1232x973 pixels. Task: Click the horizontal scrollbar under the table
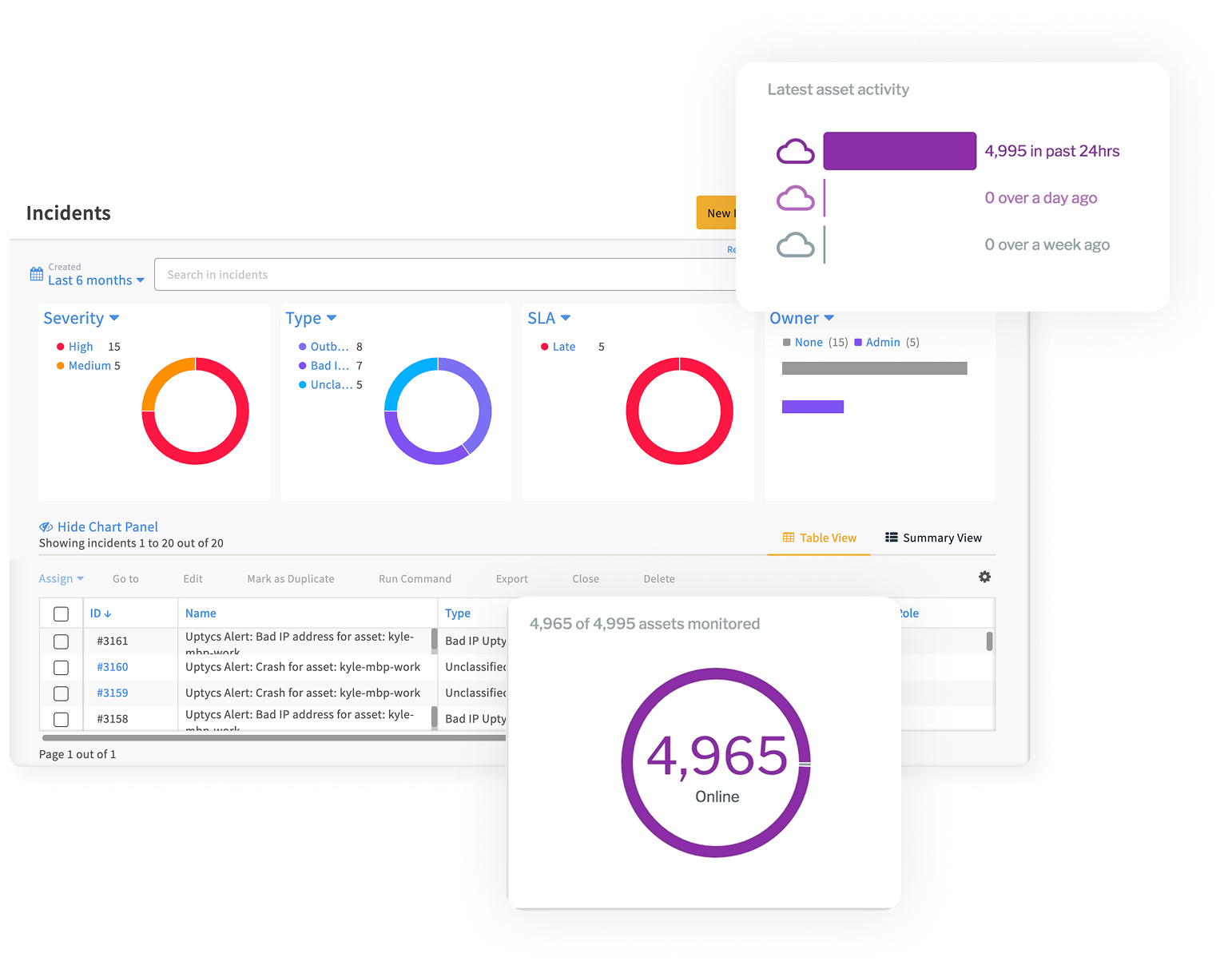274,738
